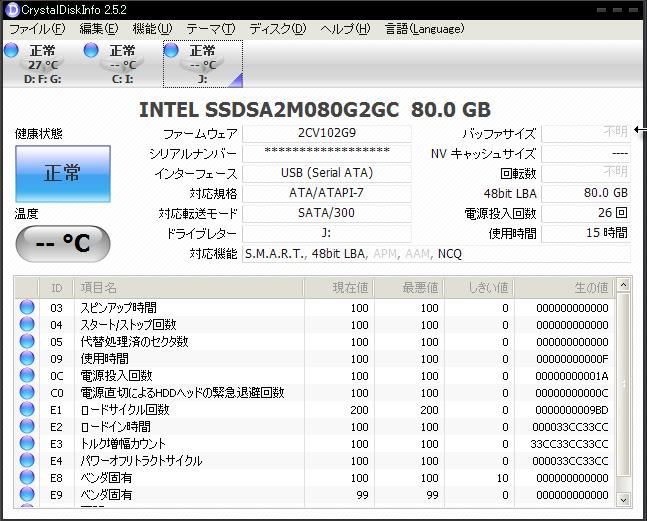Select the J: disk tab

click(x=203, y=64)
